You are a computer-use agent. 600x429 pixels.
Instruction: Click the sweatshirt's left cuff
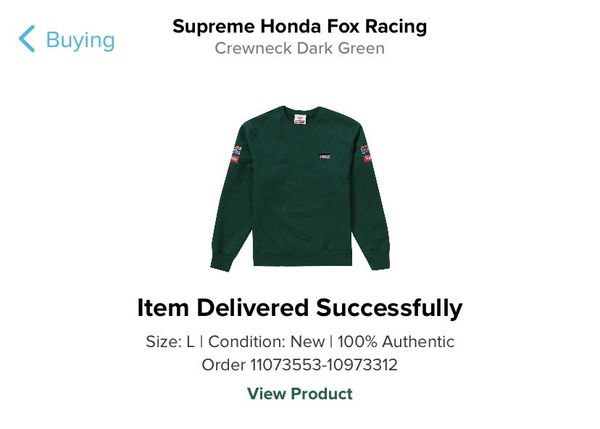221,263
